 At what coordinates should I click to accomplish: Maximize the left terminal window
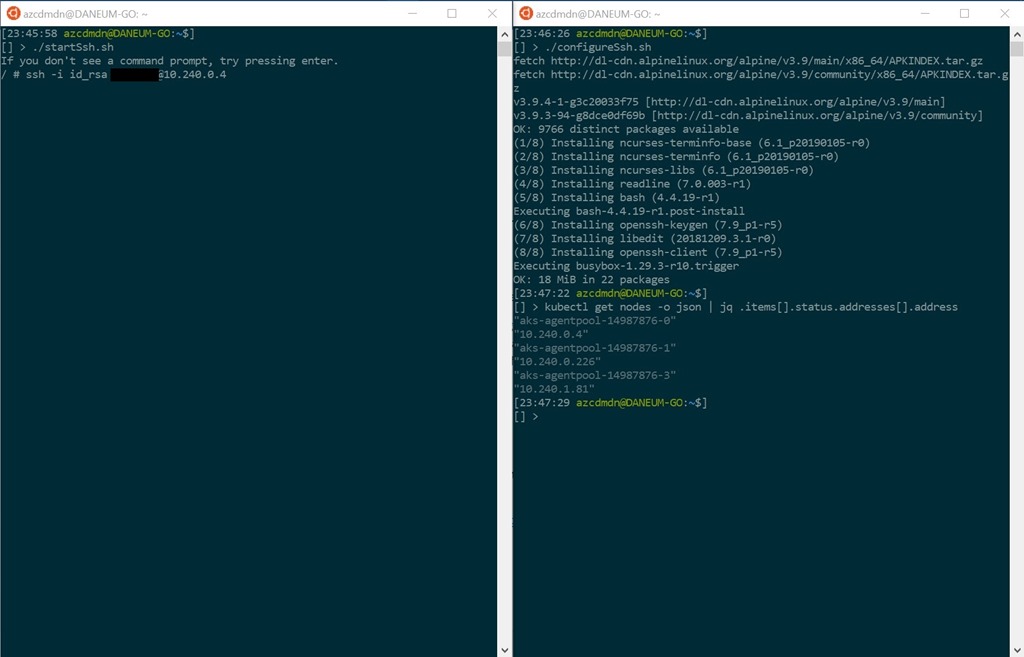coord(451,13)
